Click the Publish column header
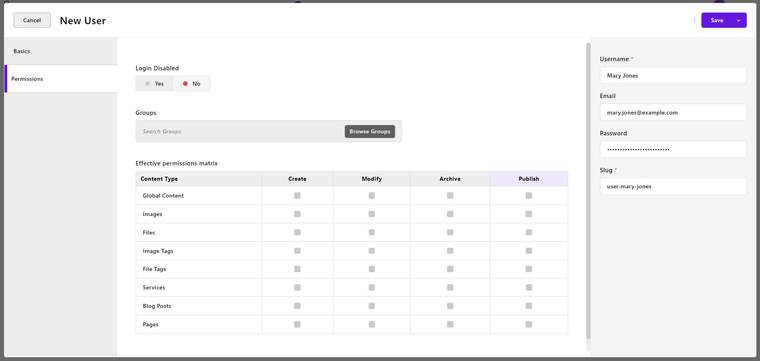The height and width of the screenshot is (361, 760). [529, 179]
